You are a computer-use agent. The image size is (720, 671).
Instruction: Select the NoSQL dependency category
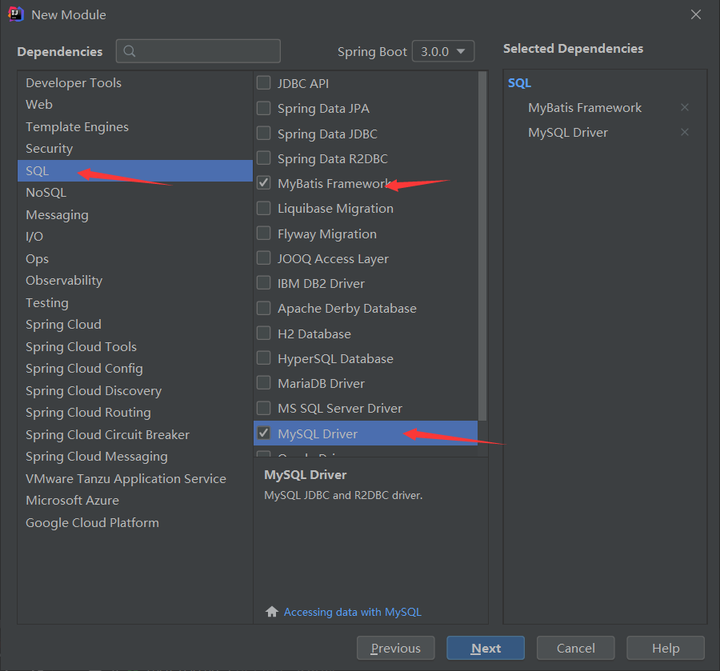[x=46, y=193]
